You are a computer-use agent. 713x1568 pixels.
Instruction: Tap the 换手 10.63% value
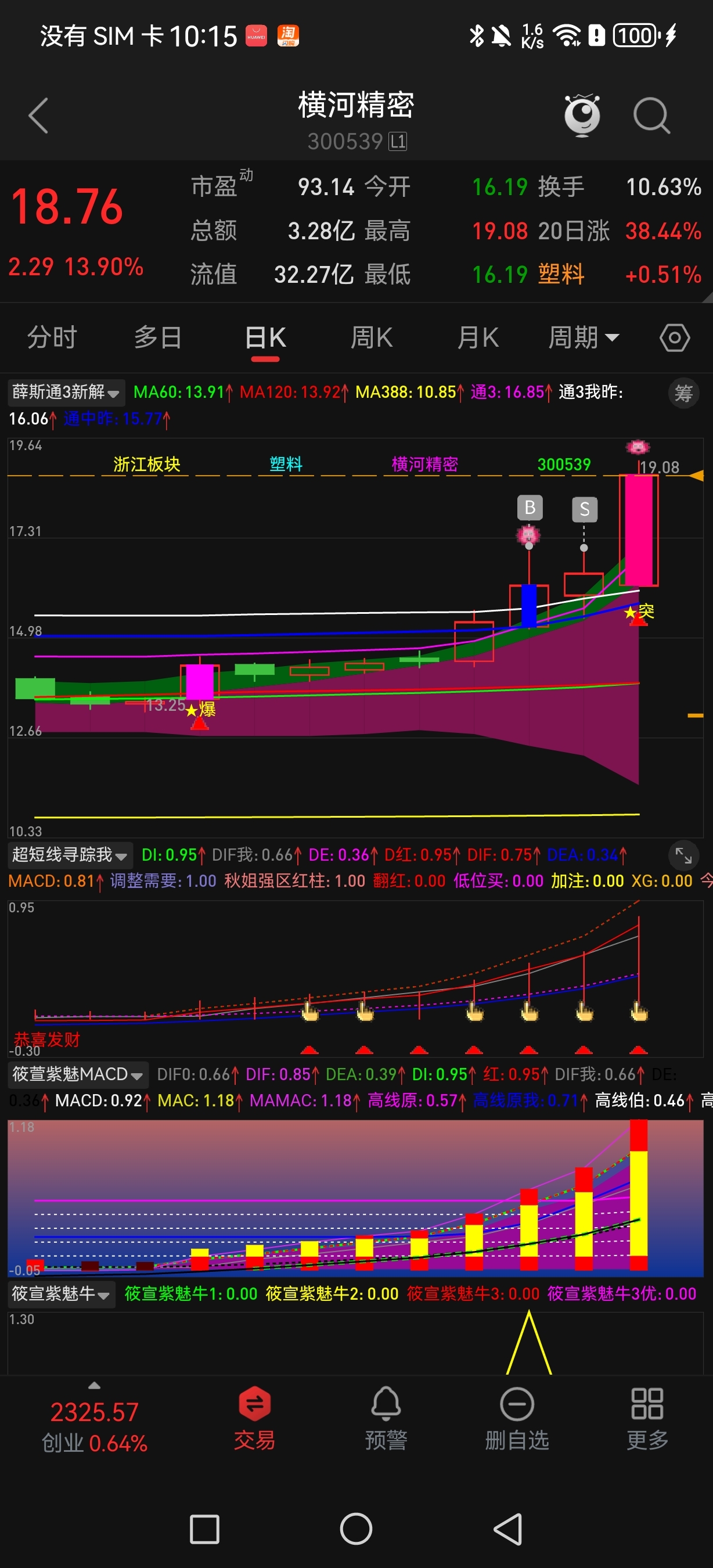click(x=663, y=187)
